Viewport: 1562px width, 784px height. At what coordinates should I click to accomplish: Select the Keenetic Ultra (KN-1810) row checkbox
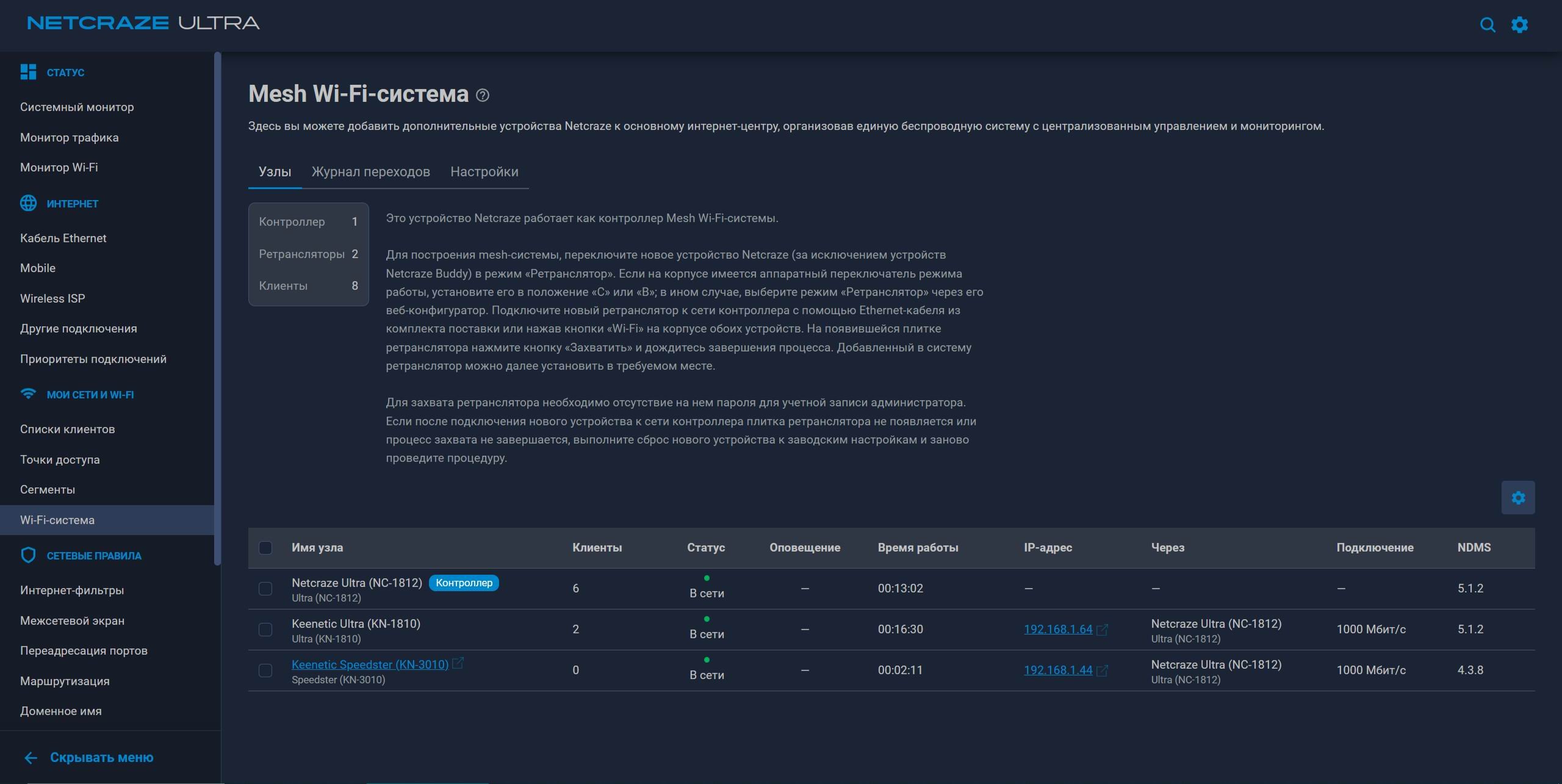[x=265, y=630]
